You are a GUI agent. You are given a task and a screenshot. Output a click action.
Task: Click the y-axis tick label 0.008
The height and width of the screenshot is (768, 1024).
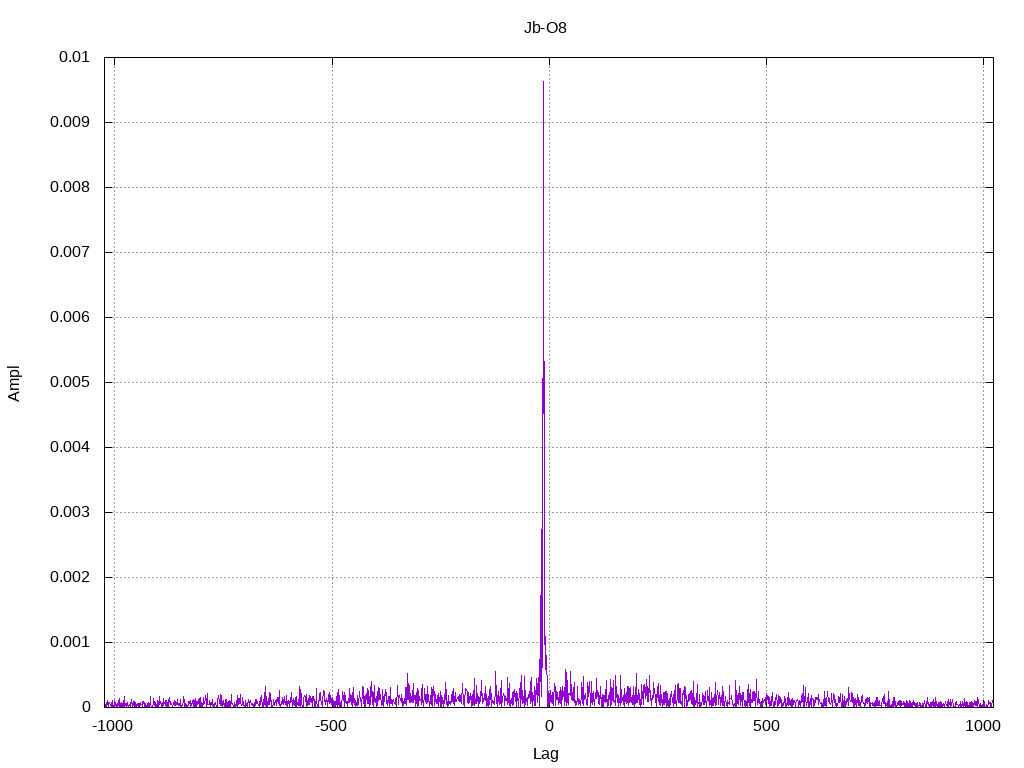[70, 187]
